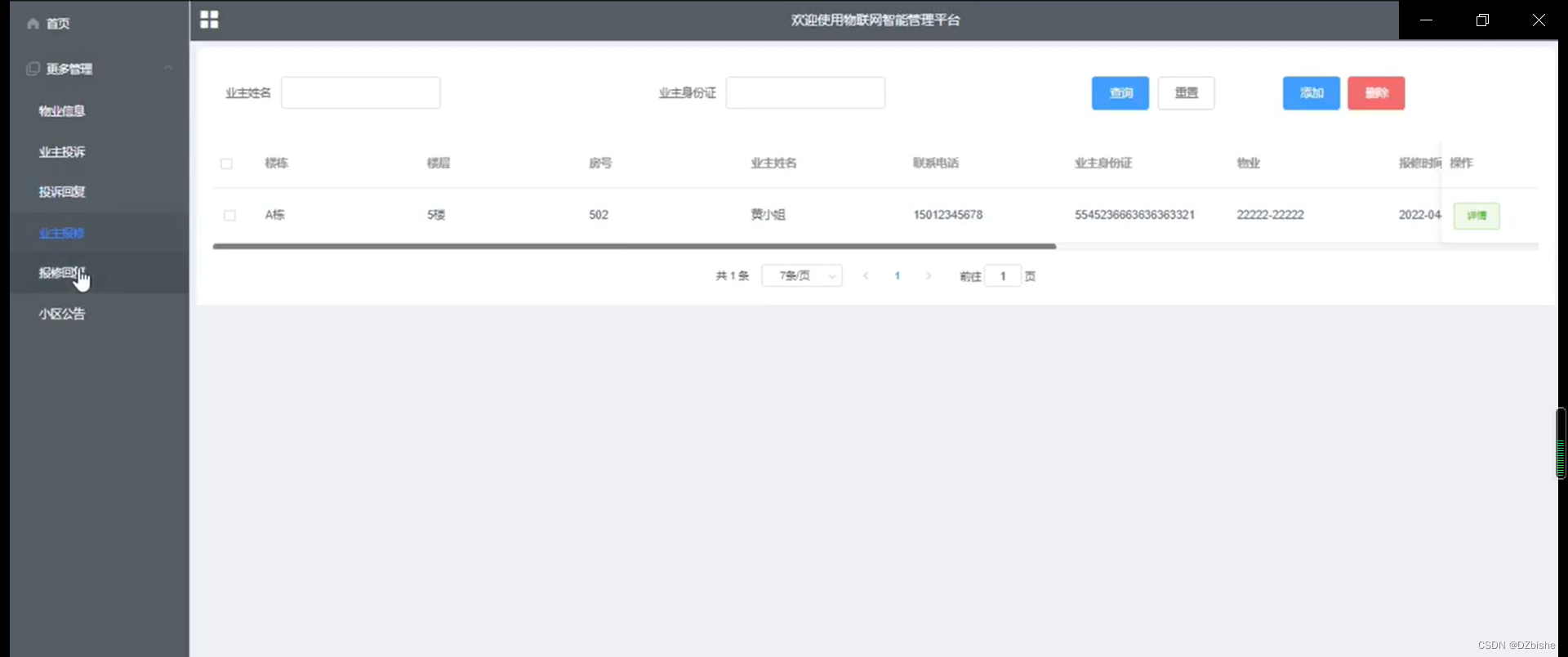Viewport: 1568px width, 657px height.
Task: Click the blue 添加 button
Action: (x=1312, y=93)
